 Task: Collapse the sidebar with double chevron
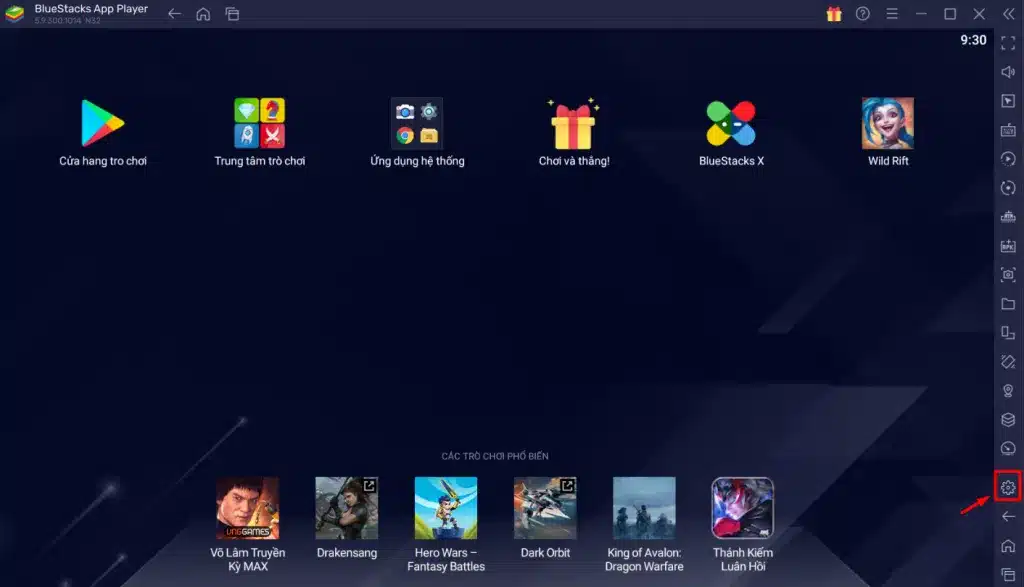pyautogui.click(x=1008, y=14)
